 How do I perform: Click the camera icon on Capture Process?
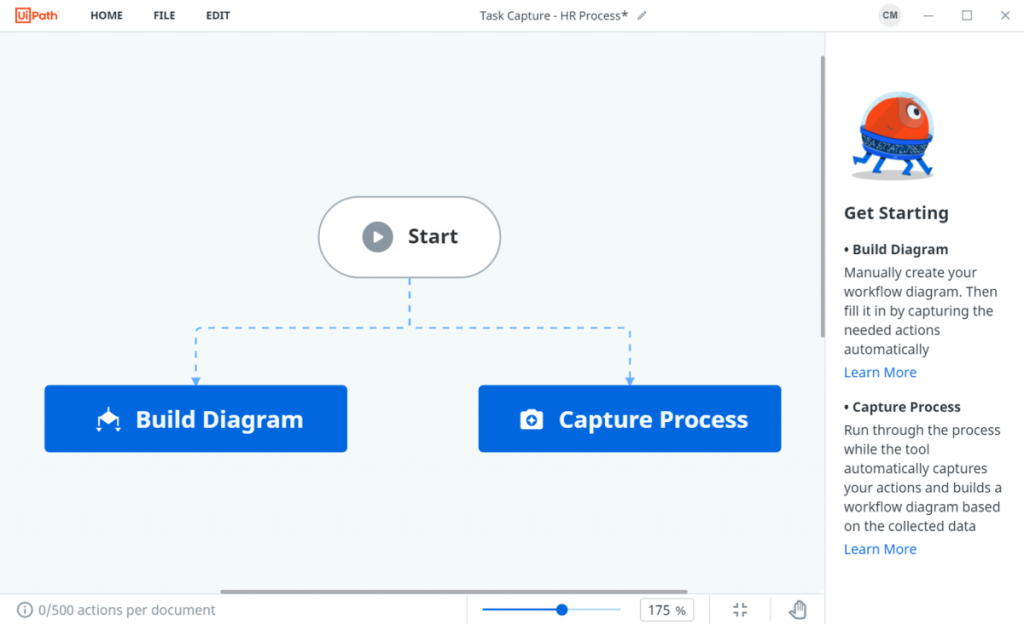(x=532, y=419)
